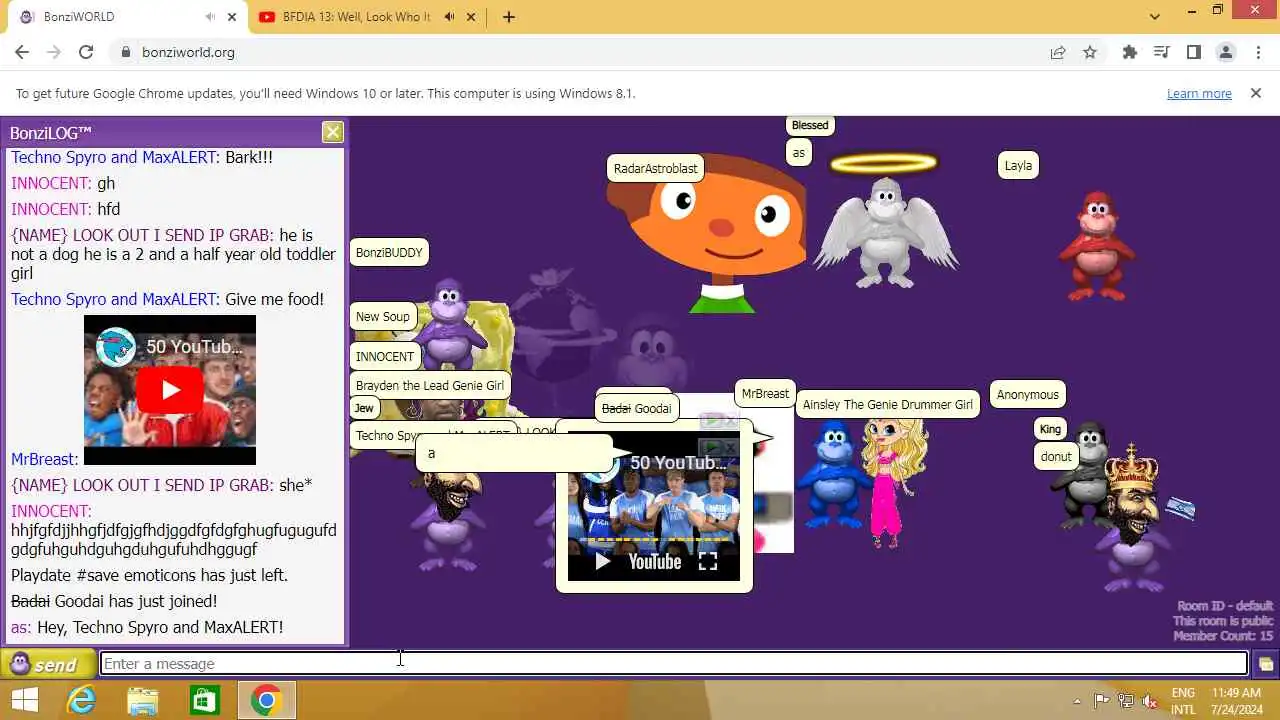The image size is (1280, 720).
Task: Click the MrBreast name tag
Action: [x=765, y=393]
